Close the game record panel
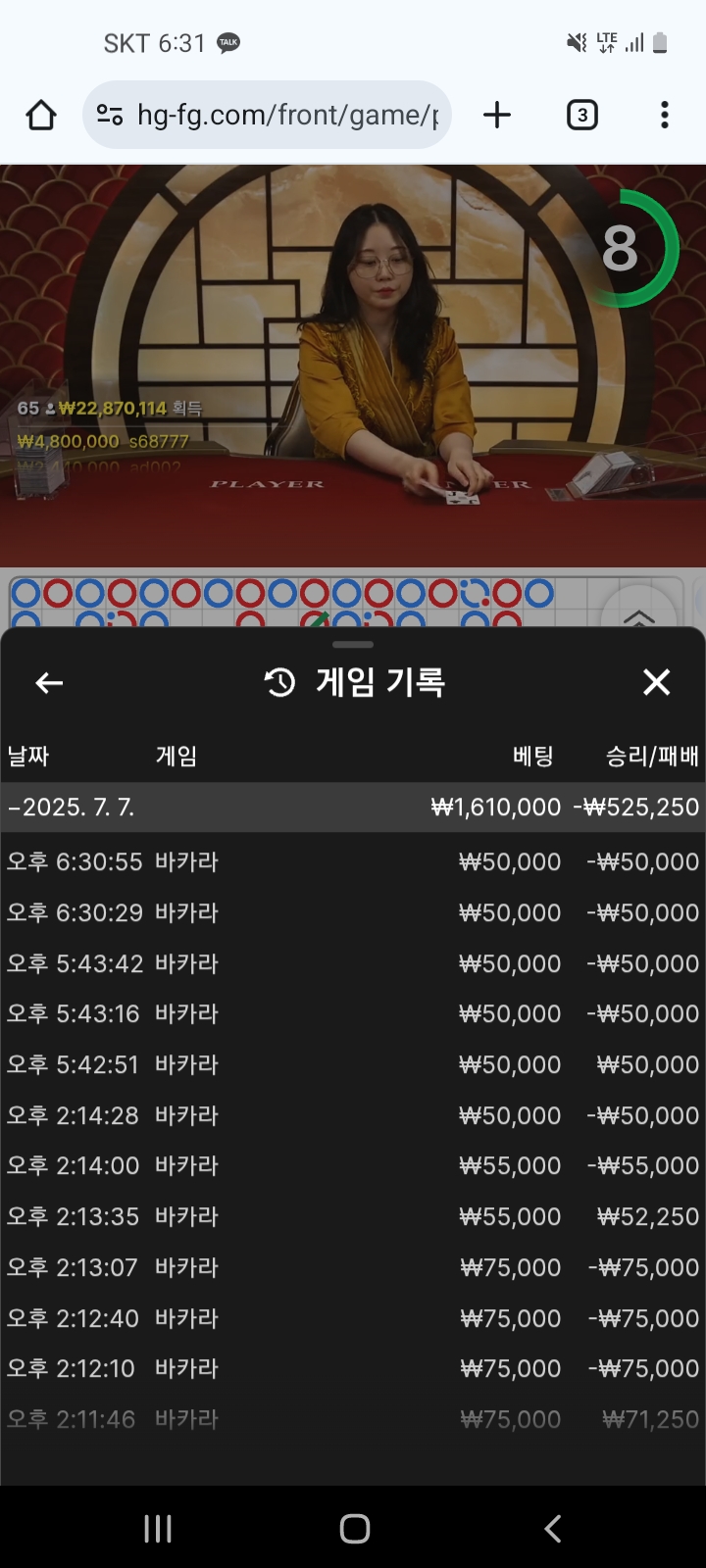Viewport: 706px width, 1568px height. 656,682
